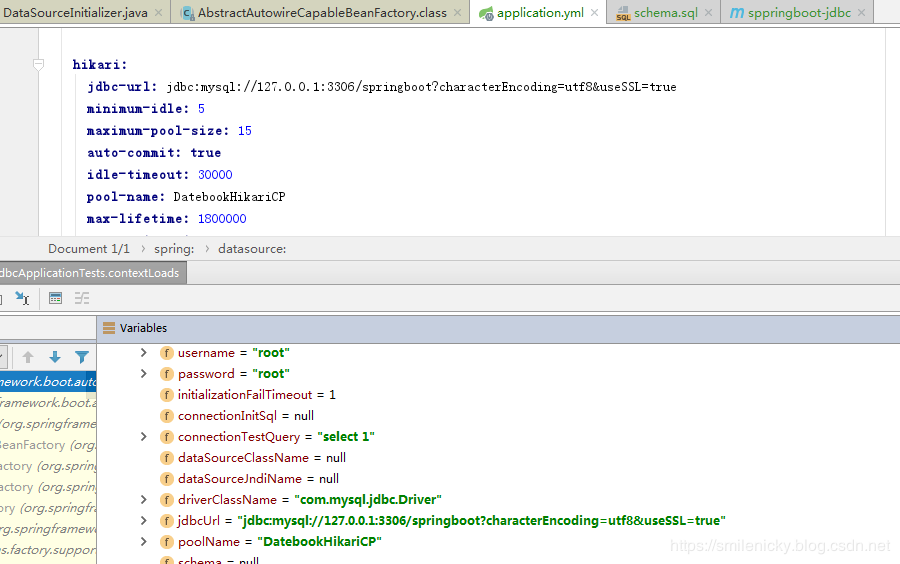Viewport: 900px width, 564px height.
Task: Close the AbstractAutowireCapableBeanFactory.class tab
Action: [457, 13]
